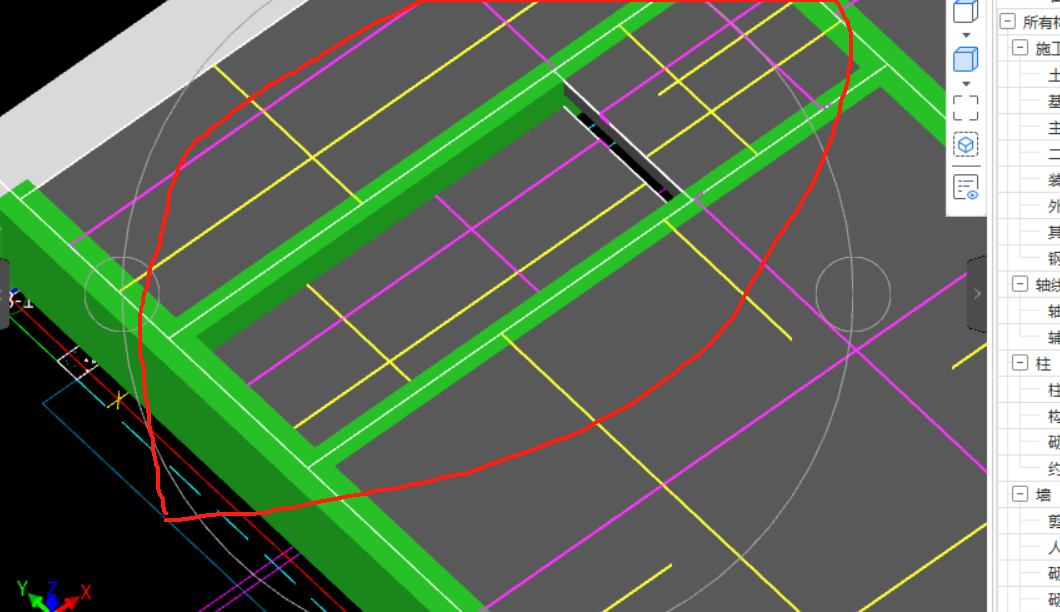Screen dimensions: 1060x612
Task: Select the wireframe cube view icon
Action: pyautogui.click(x=965, y=11)
